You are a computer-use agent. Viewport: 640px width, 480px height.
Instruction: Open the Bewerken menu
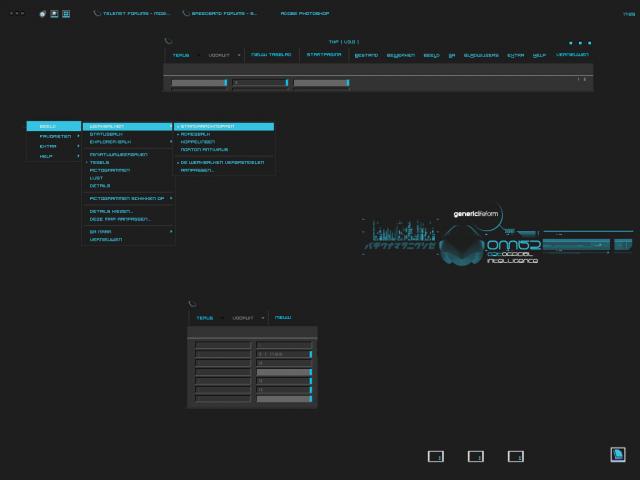point(400,56)
